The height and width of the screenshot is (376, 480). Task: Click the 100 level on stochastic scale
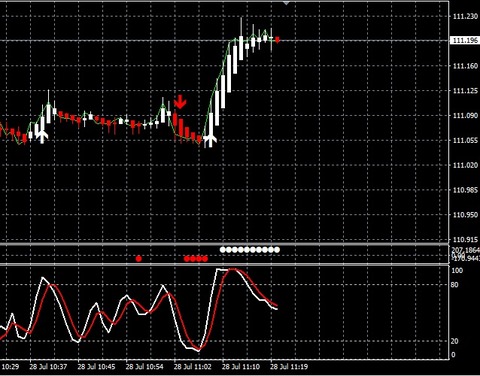(457, 270)
